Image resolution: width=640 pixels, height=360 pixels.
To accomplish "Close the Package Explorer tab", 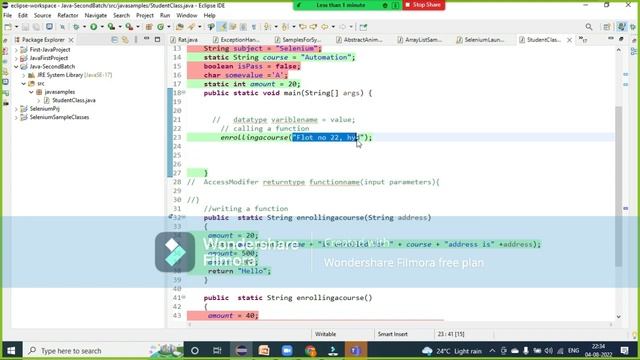I will point(71,40).
